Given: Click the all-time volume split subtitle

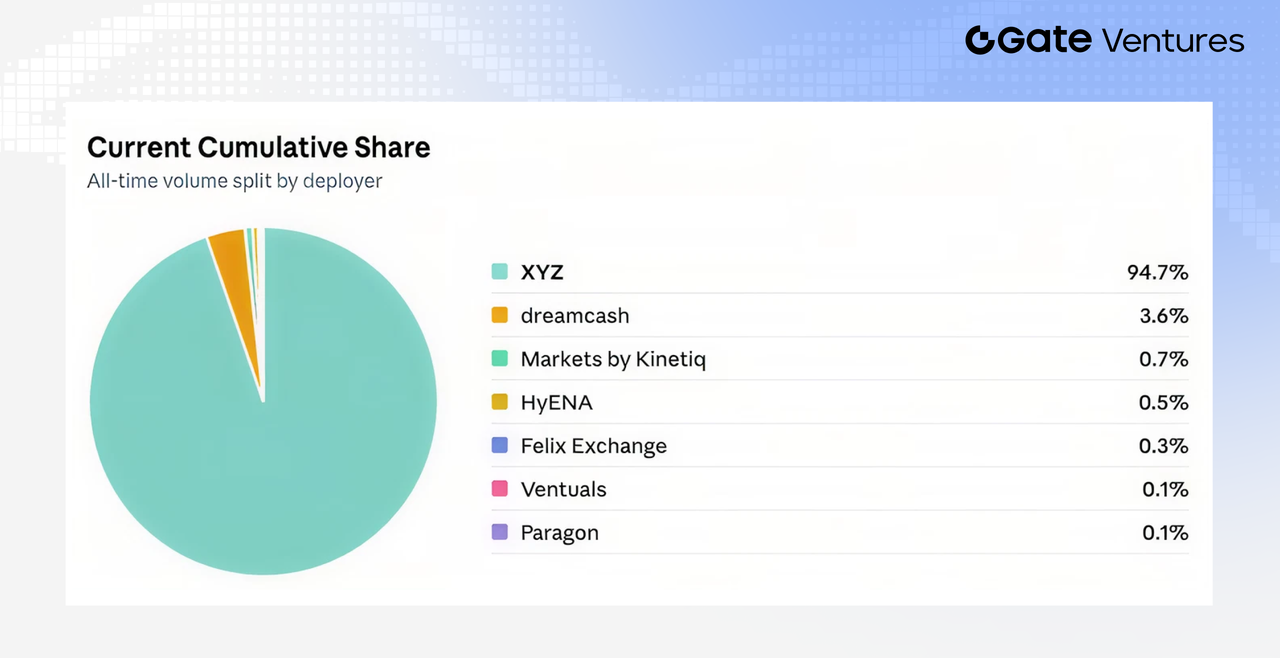Looking at the screenshot, I should click(235, 181).
